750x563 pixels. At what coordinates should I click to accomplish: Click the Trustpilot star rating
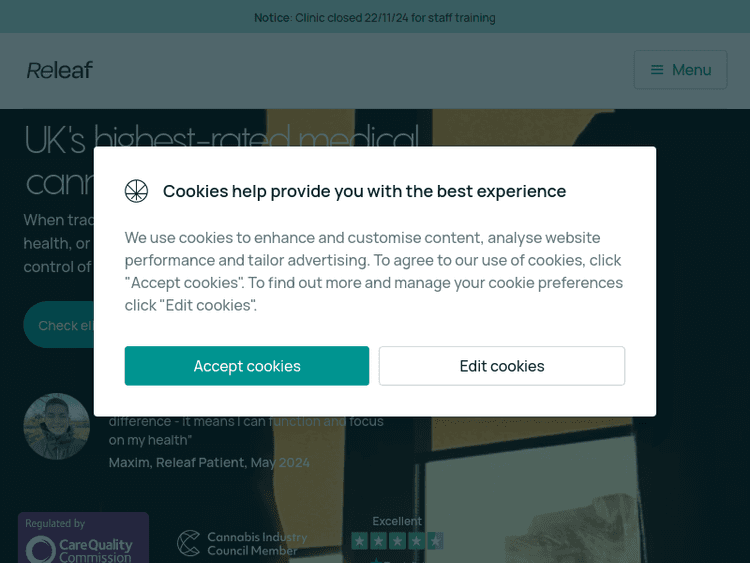pyautogui.click(x=397, y=541)
